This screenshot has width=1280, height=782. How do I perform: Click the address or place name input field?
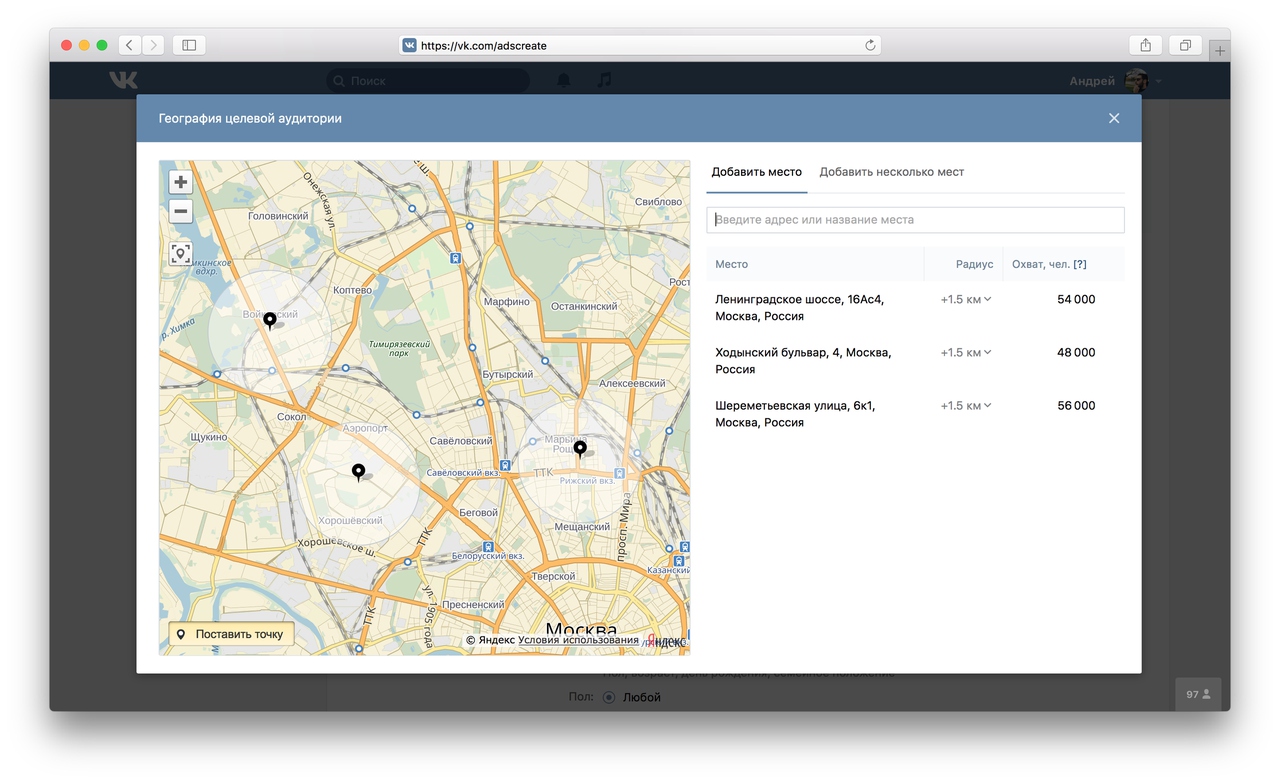(x=915, y=220)
